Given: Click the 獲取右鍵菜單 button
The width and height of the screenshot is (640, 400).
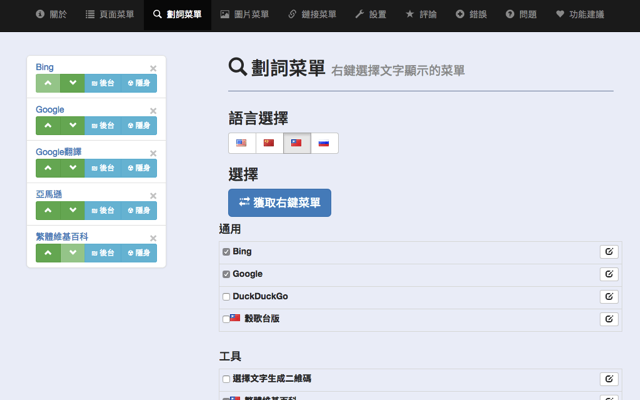Looking at the screenshot, I should pos(280,202).
